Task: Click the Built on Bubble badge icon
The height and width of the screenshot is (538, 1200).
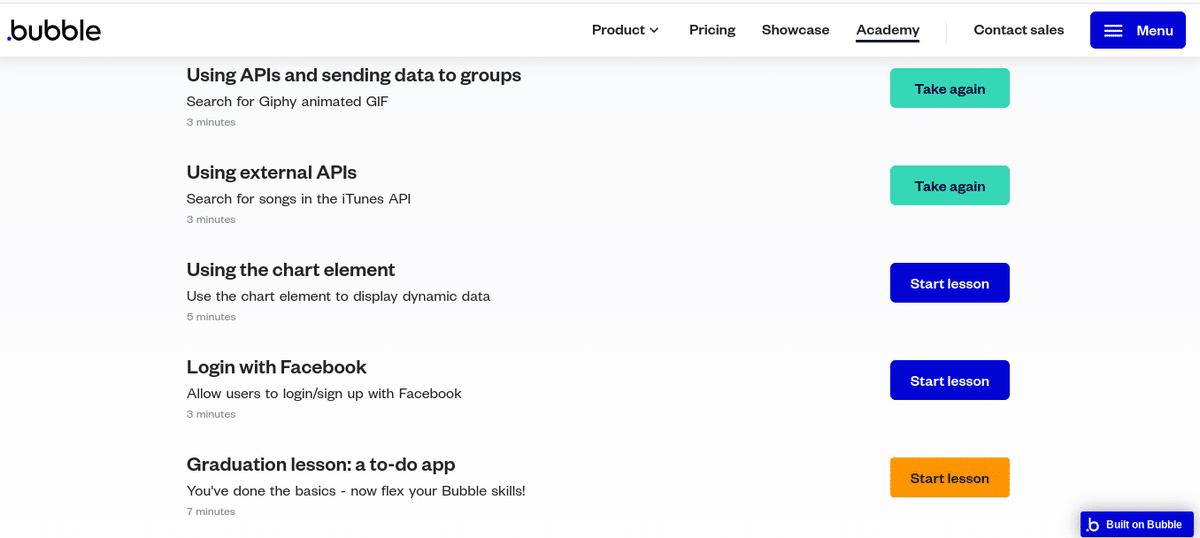Action: coord(1093,525)
